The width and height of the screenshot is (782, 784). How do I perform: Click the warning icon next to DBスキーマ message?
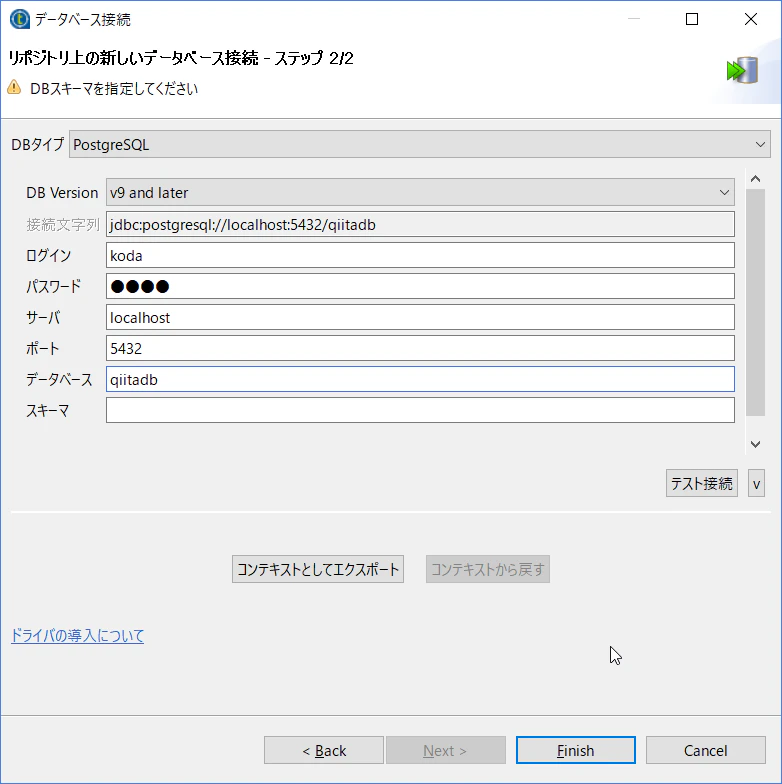pyautogui.click(x=14, y=88)
